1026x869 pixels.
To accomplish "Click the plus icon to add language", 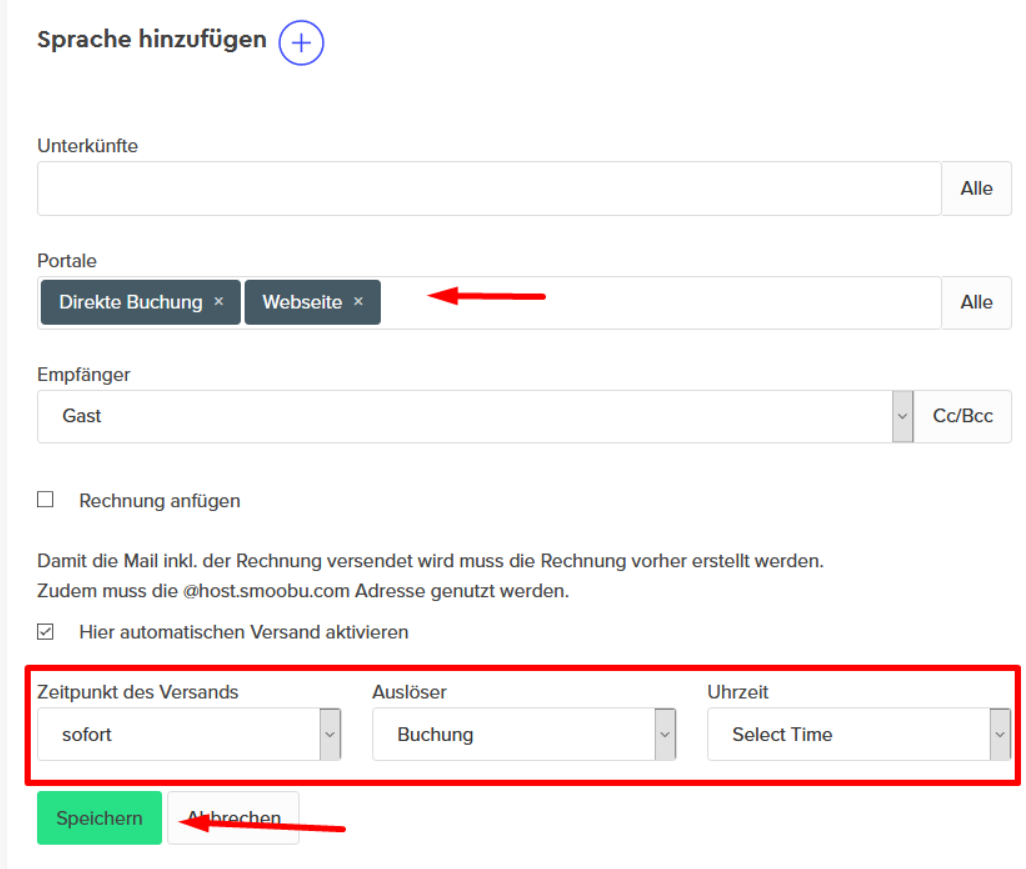I will click(301, 43).
